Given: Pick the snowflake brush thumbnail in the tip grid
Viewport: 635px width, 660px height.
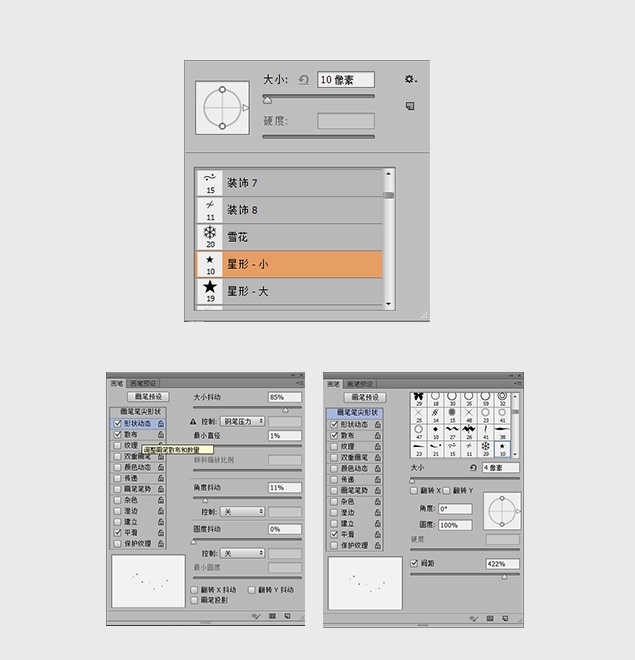Looking at the screenshot, I should pyautogui.click(x=486, y=449).
